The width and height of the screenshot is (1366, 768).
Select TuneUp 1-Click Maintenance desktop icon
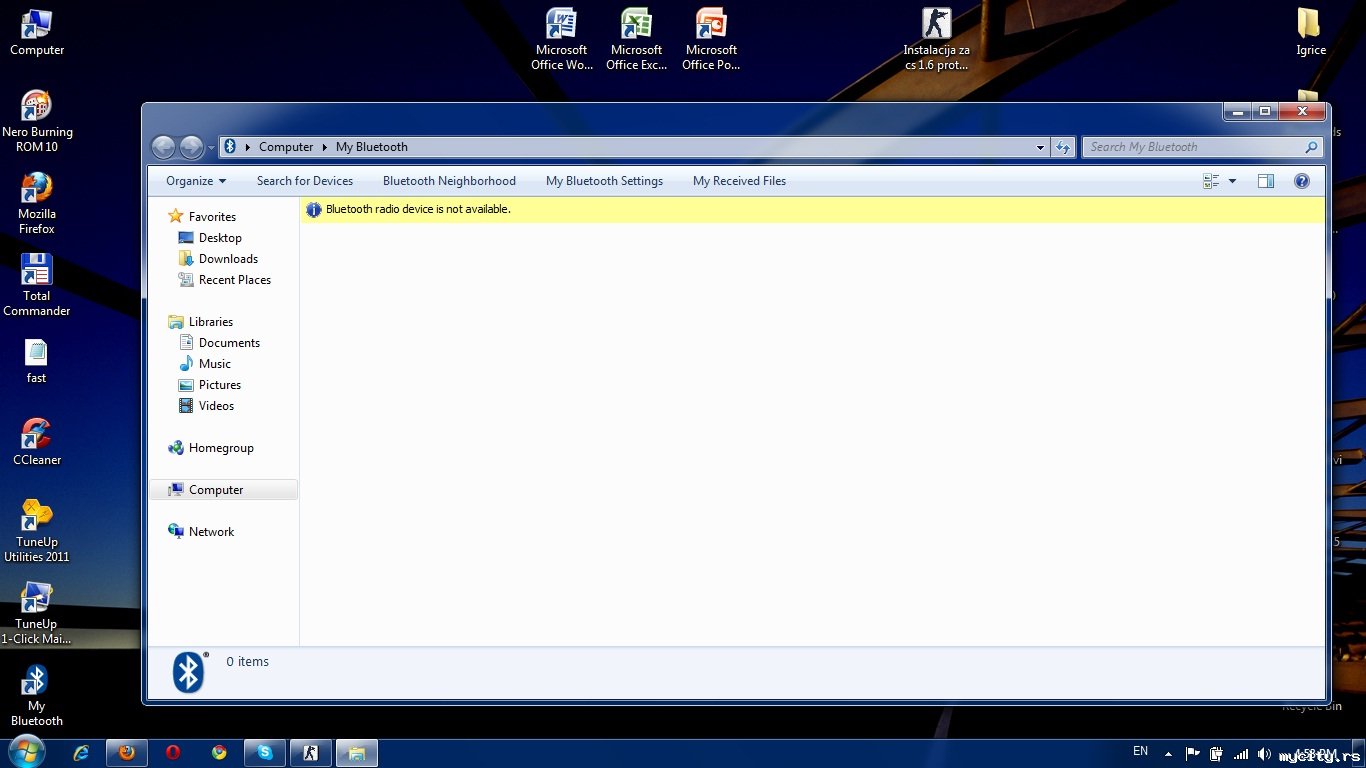[x=37, y=613]
